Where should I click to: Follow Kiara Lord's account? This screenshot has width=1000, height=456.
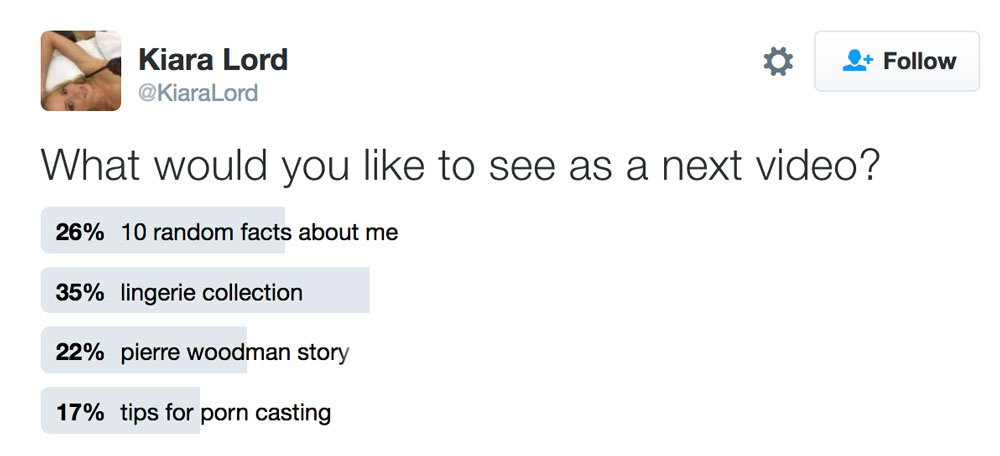coord(897,61)
